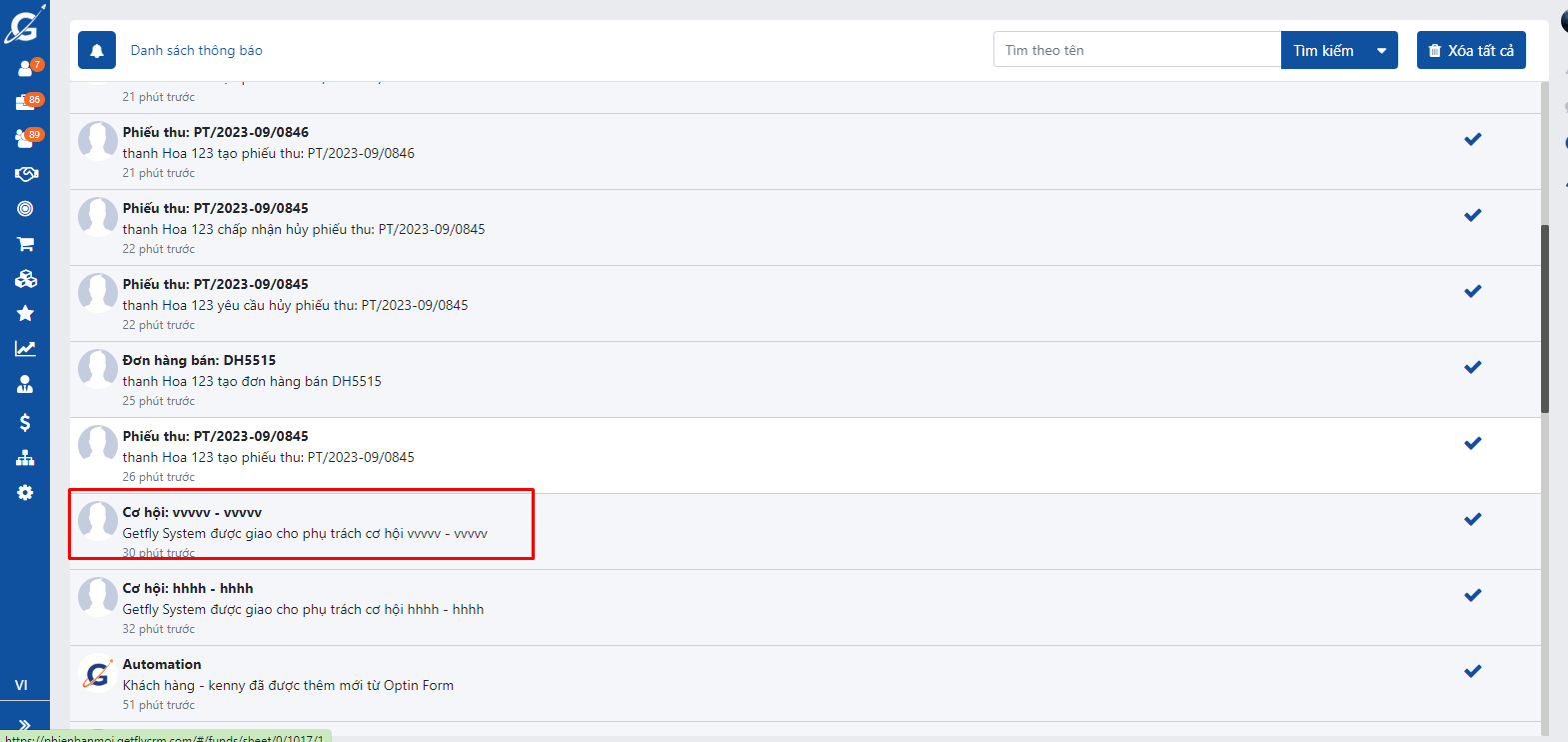Screen dimensions: 1568x742
Task: Open the VI language selector
Action: pos(21,686)
